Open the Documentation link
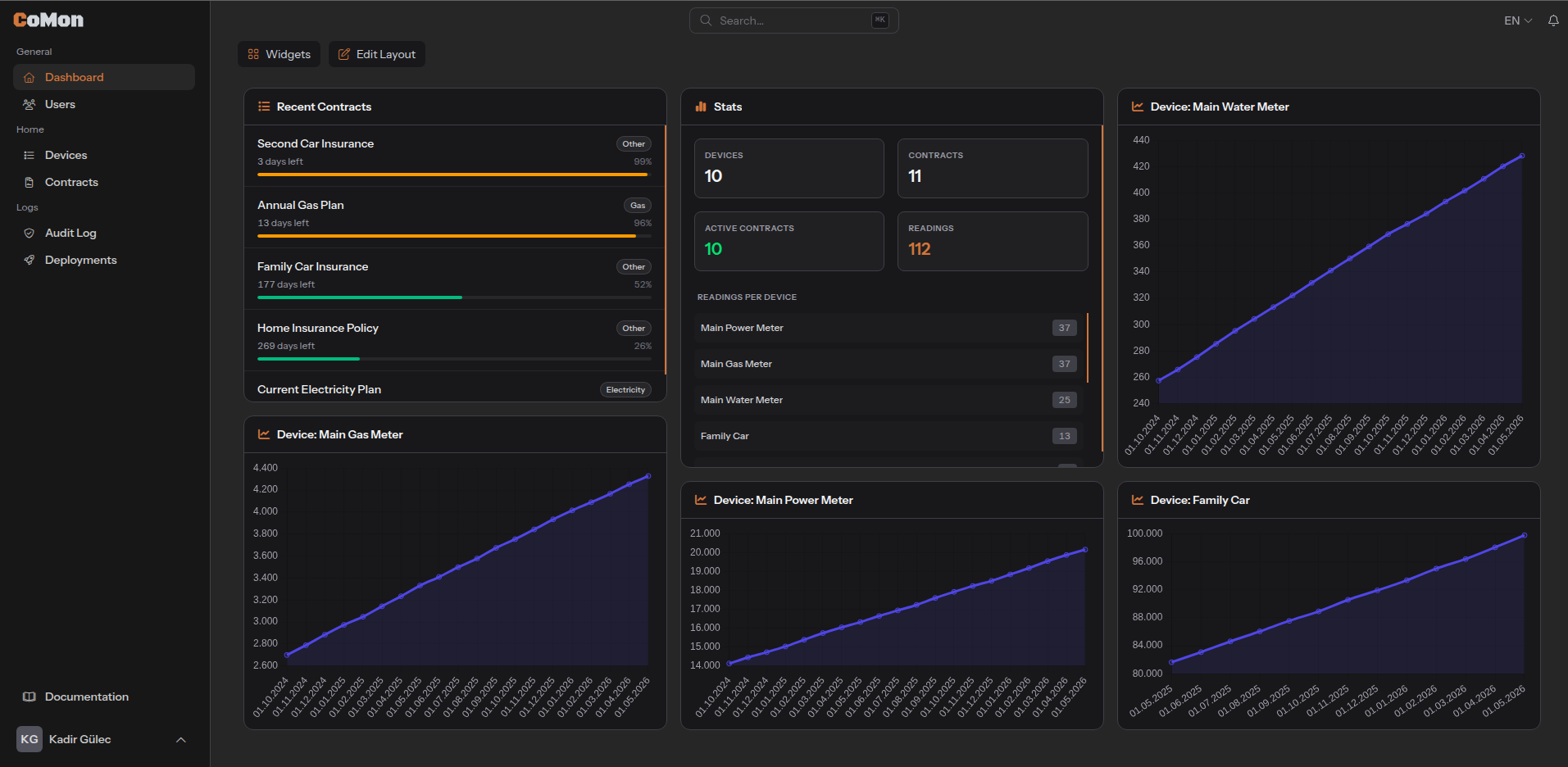 (x=104, y=697)
